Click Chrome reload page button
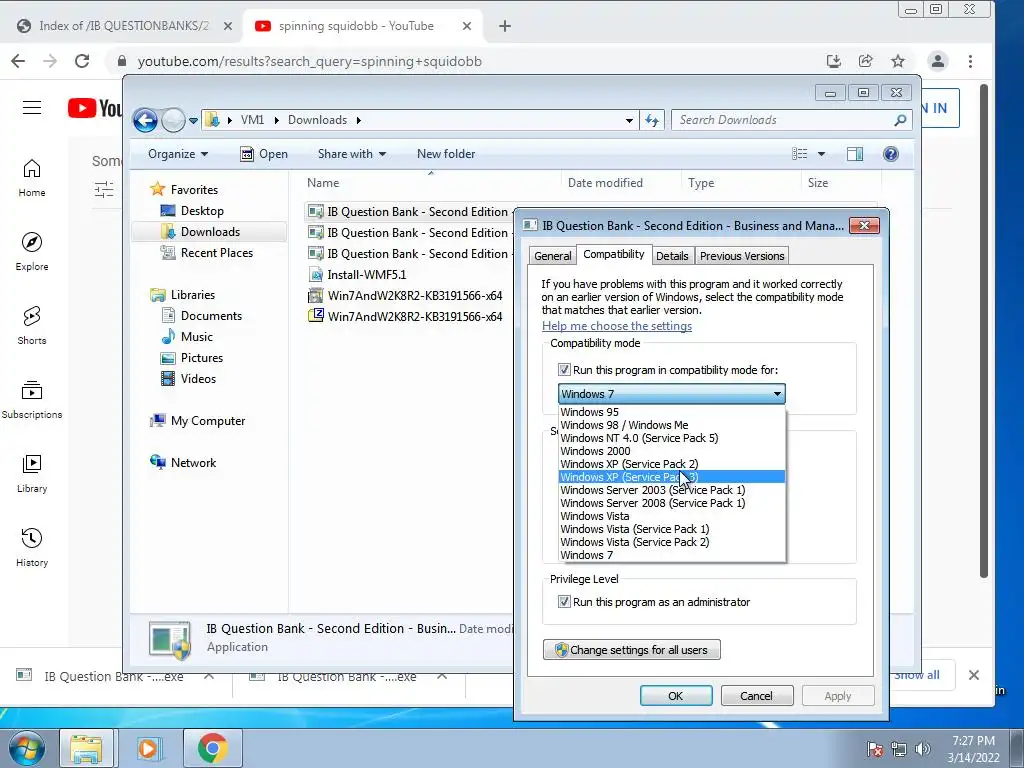Image resolution: width=1024 pixels, height=768 pixels. (82, 61)
